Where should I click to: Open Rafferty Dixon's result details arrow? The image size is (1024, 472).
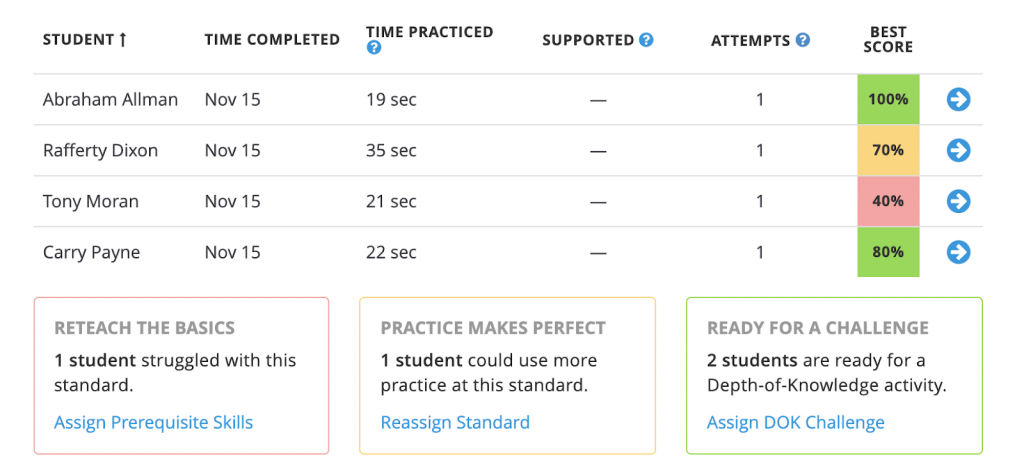tap(958, 150)
